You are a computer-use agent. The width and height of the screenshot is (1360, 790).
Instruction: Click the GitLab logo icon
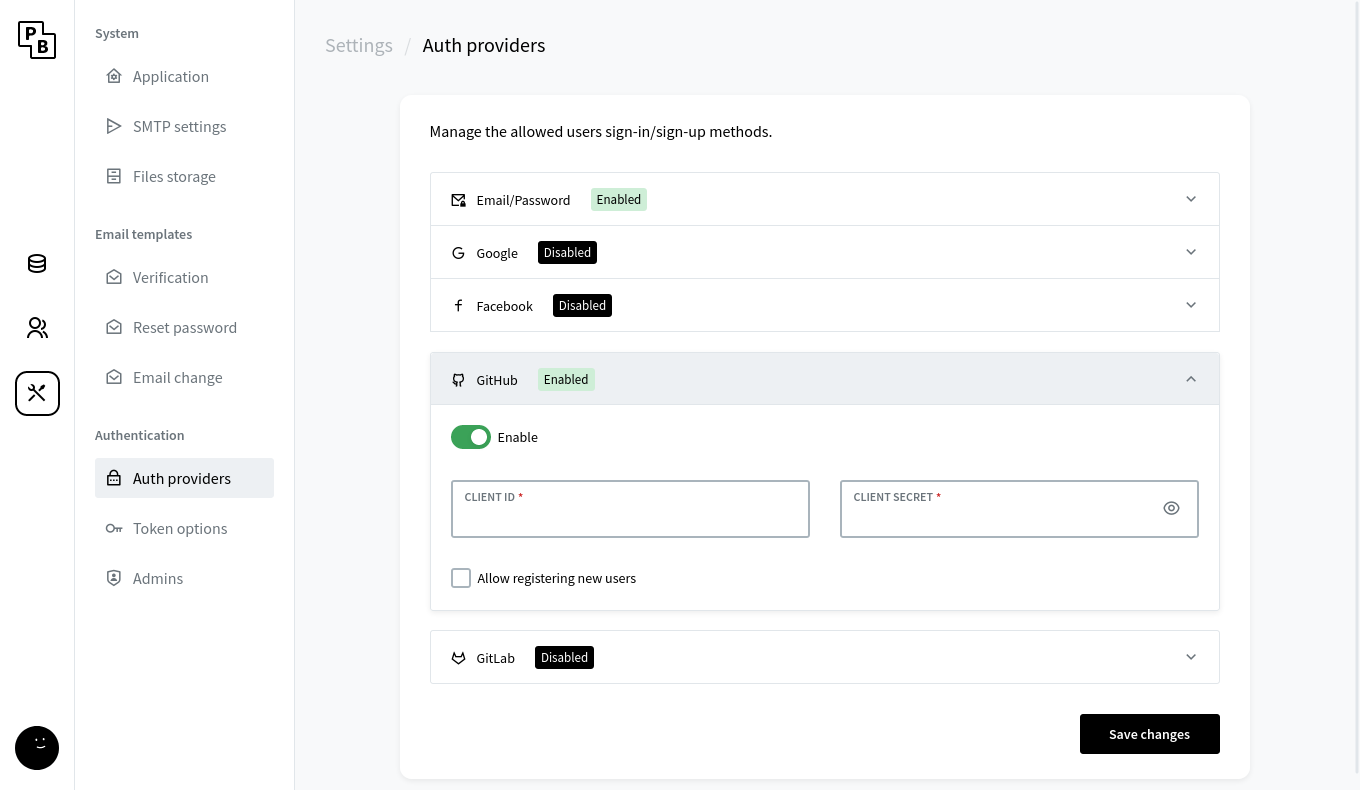click(458, 658)
